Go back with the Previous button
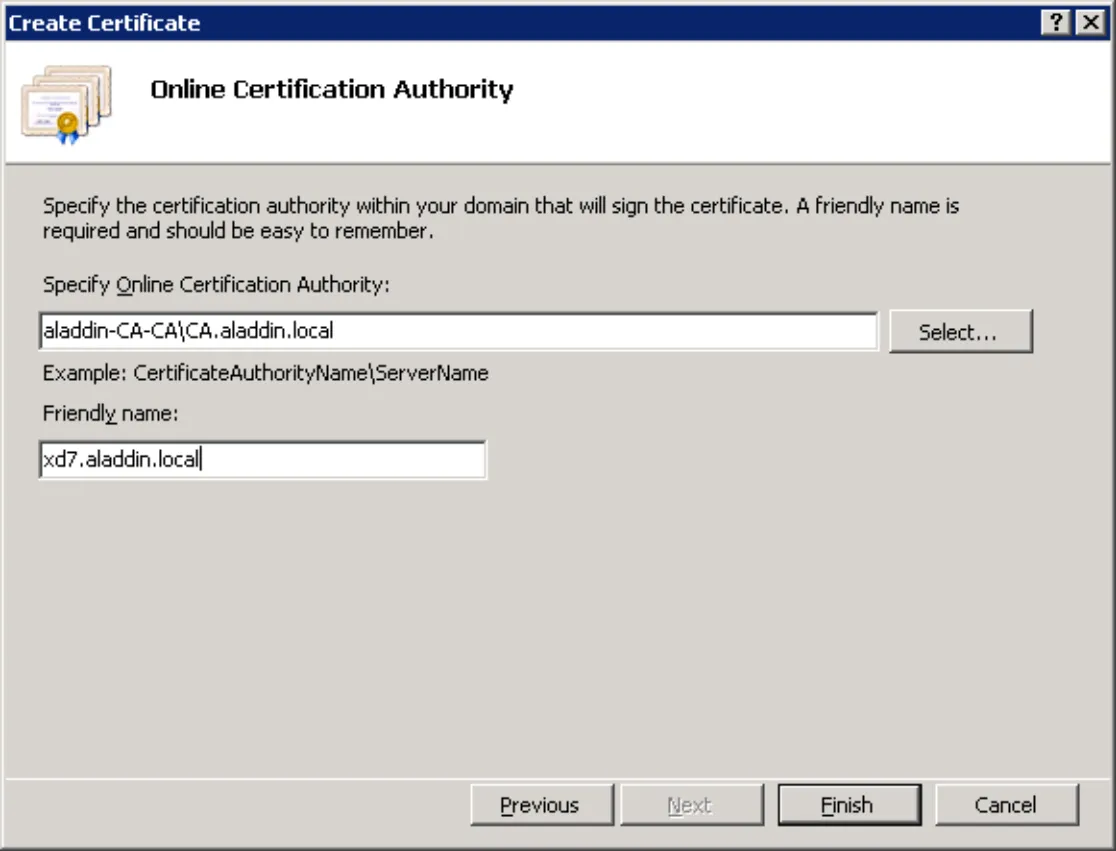The image size is (1116, 851). point(542,805)
